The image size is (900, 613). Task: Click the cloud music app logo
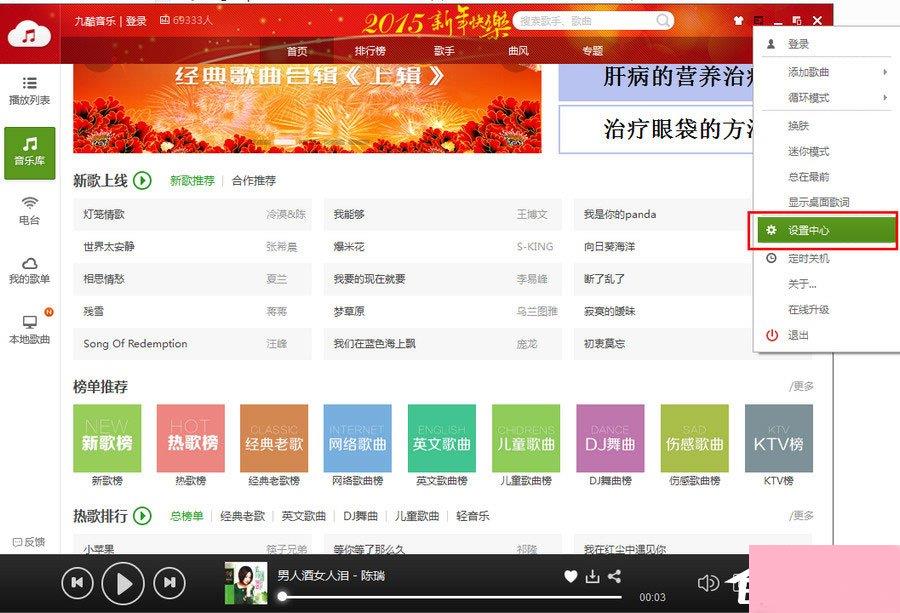pos(29,34)
